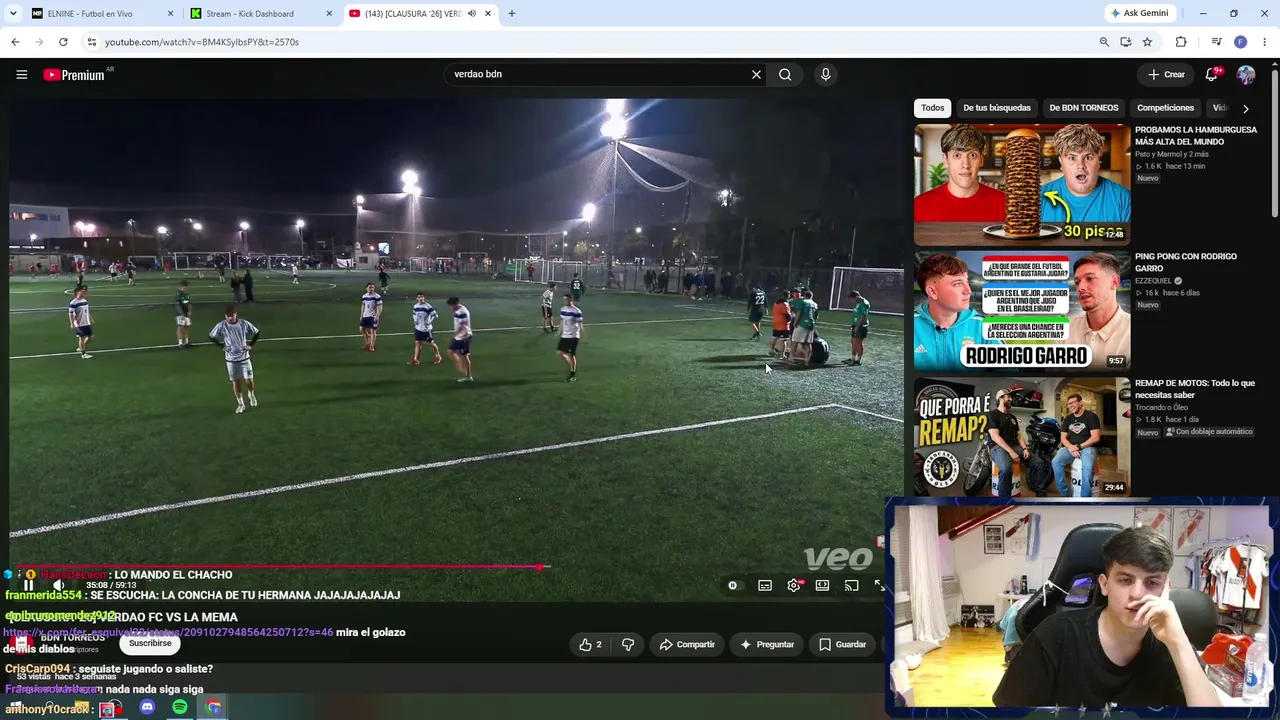Viewport: 1280px width, 720px height.
Task: Switch the player to theater mode
Action: [822, 586]
